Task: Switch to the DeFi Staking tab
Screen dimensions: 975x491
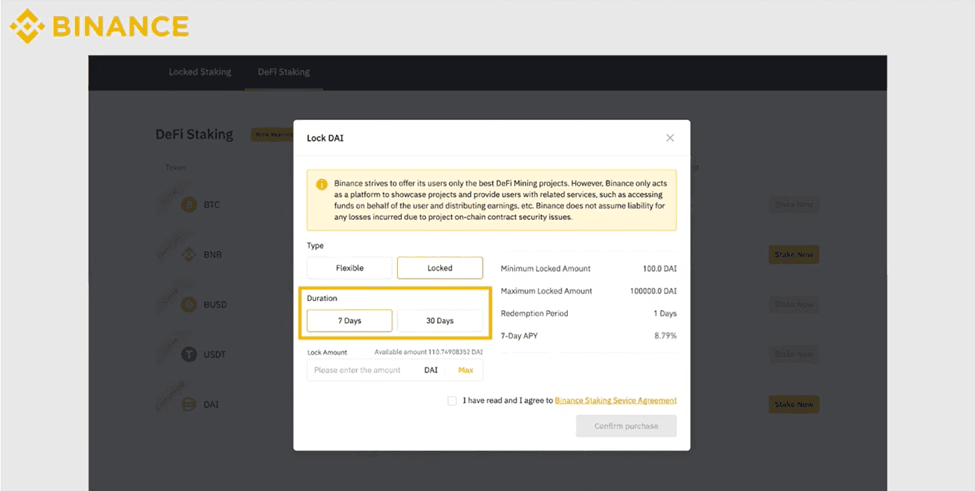Action: coord(284,72)
